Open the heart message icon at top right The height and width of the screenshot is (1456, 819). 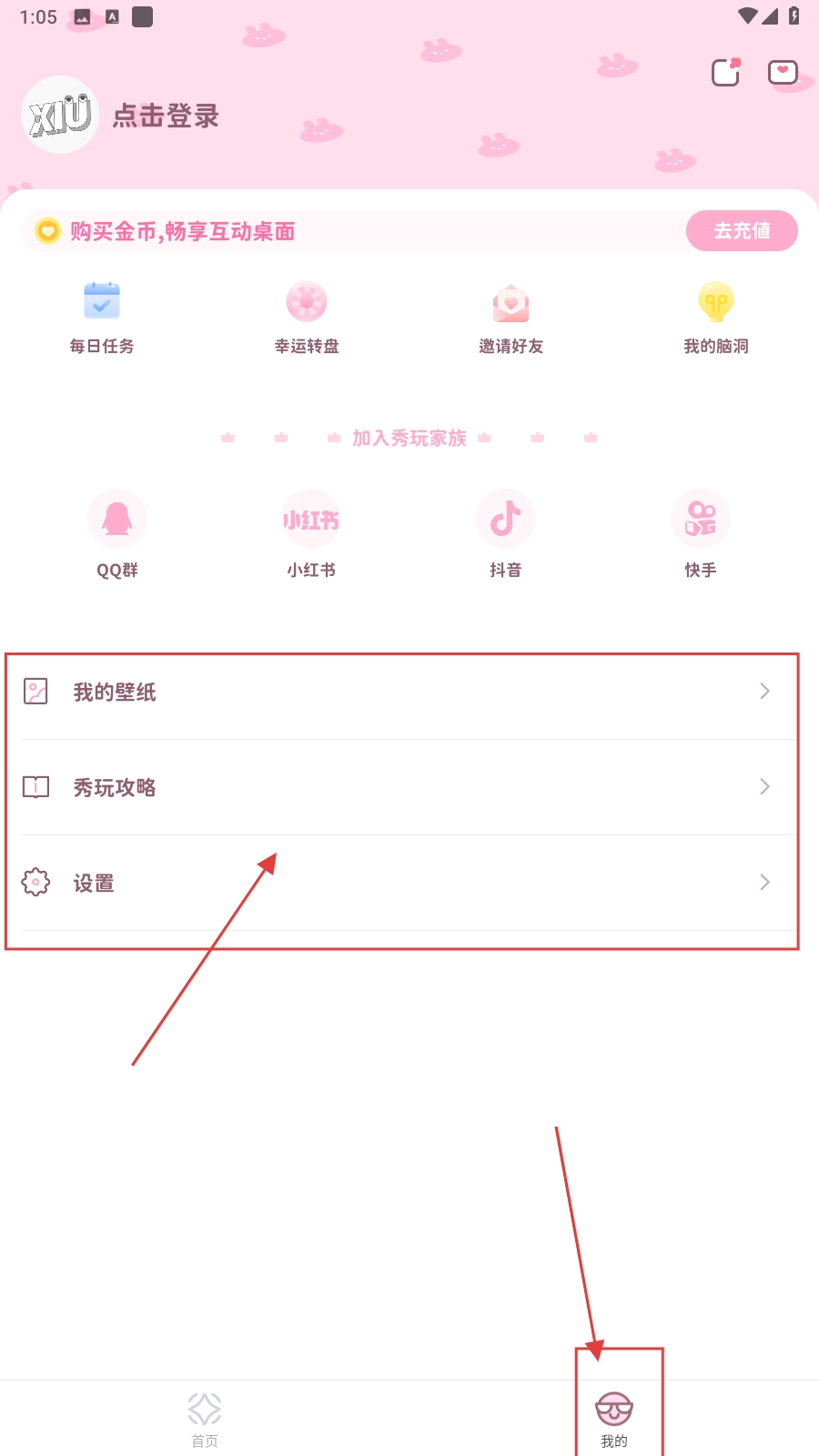tap(783, 72)
